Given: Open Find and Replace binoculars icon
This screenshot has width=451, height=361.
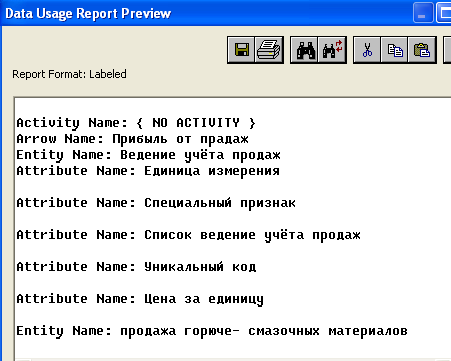Looking at the screenshot, I should [332, 50].
